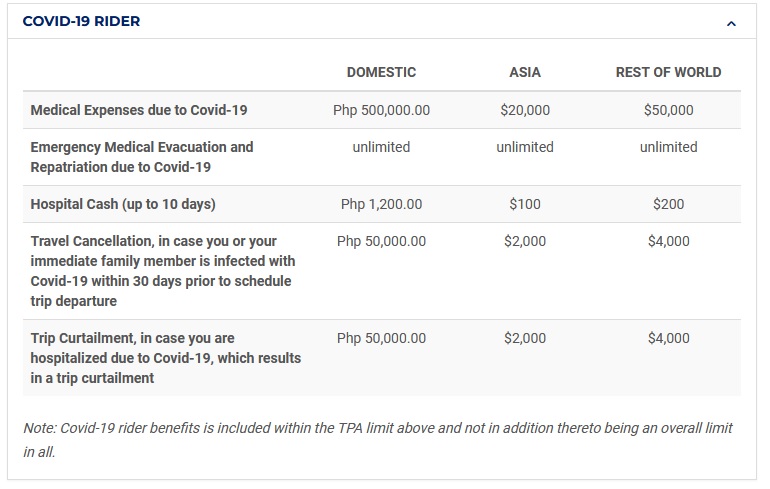Select the ASIA column header
770x489 pixels.
[x=525, y=72]
